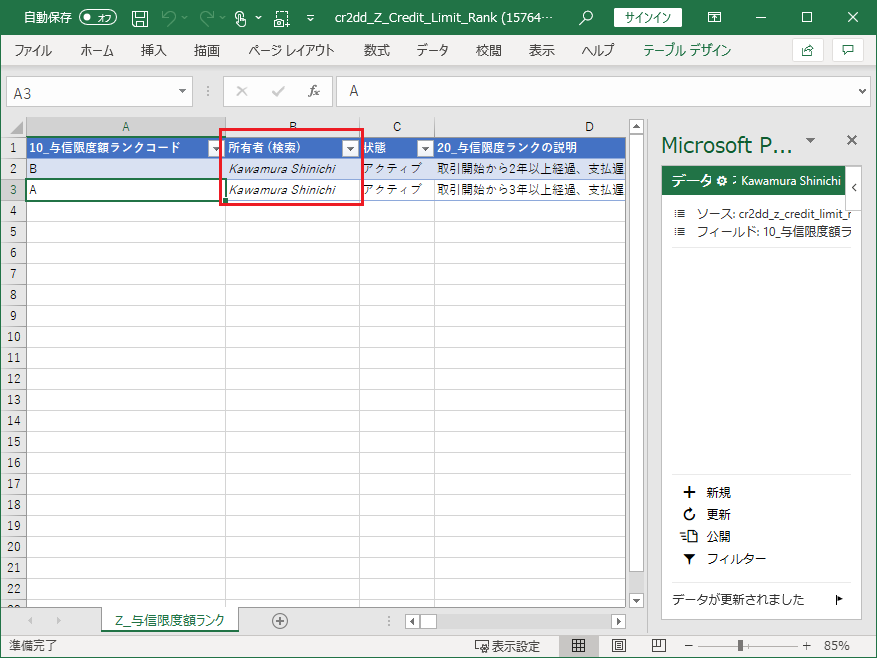Select the Z_与信限度額ランク sheet tab
Image resolution: width=877 pixels, height=658 pixels.
170,621
